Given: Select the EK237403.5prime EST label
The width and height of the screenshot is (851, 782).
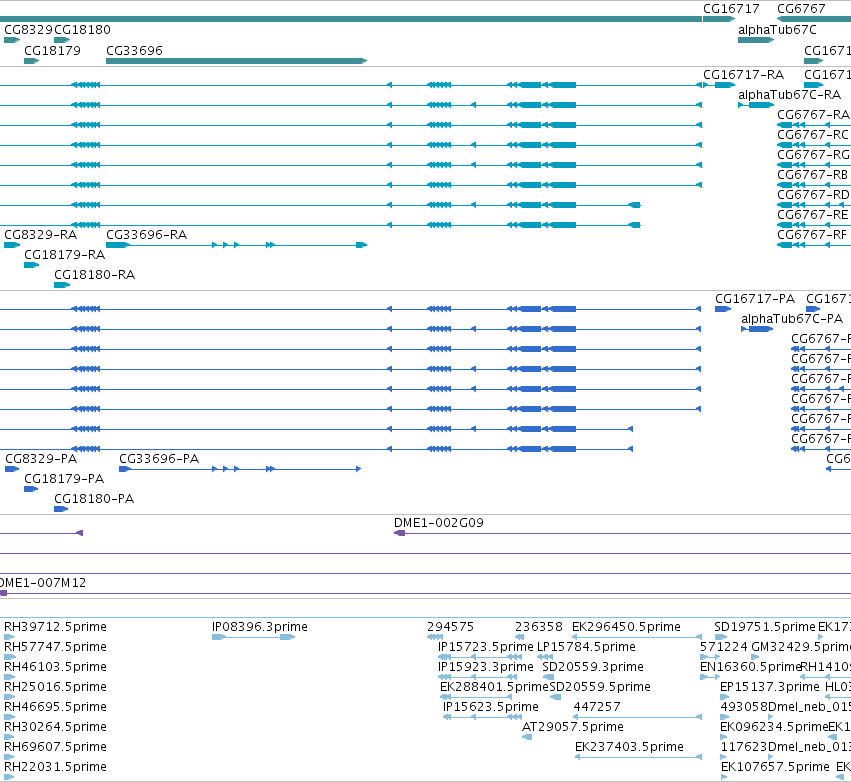Looking at the screenshot, I should (x=630, y=747).
